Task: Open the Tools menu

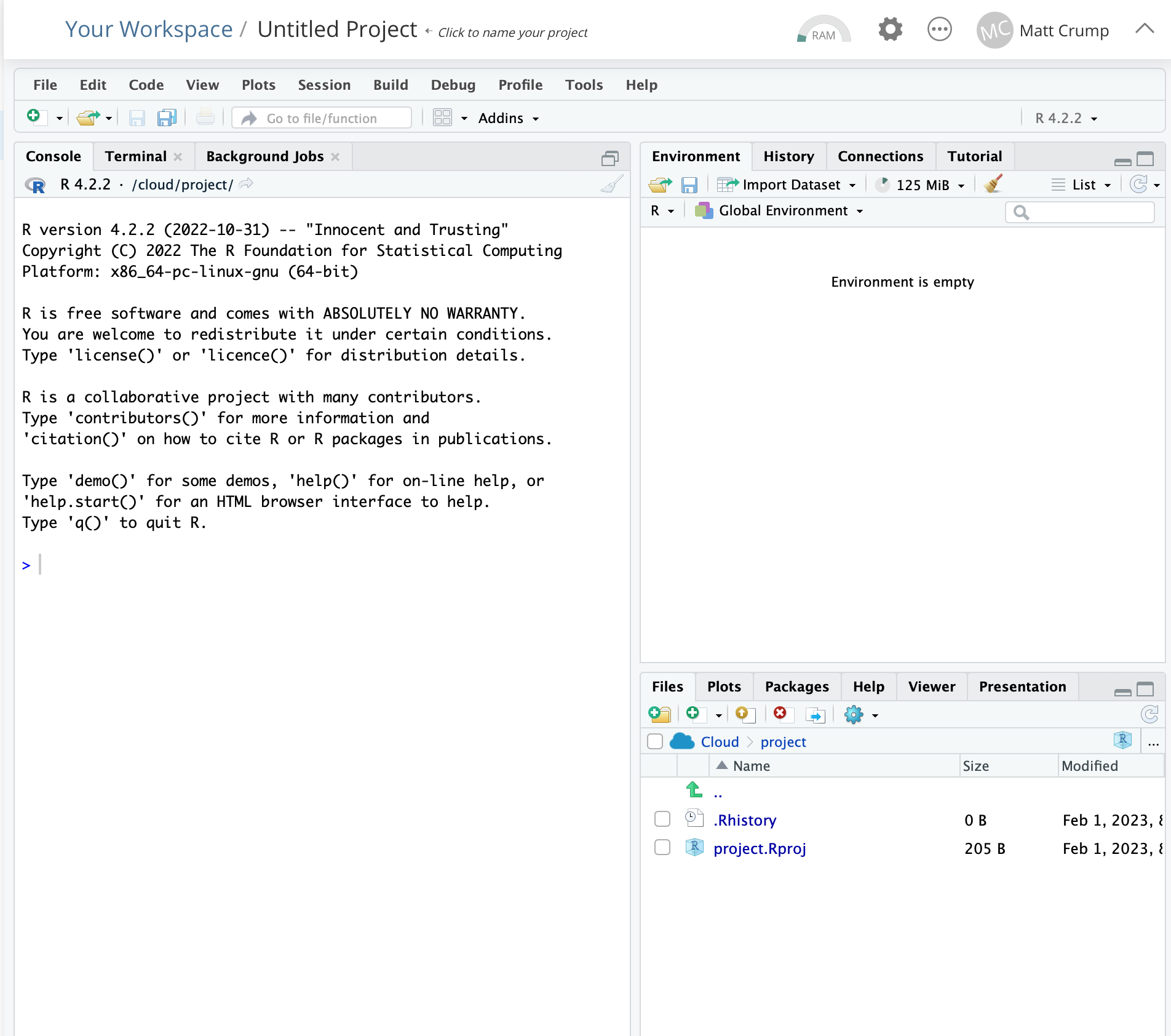Action: [x=584, y=85]
